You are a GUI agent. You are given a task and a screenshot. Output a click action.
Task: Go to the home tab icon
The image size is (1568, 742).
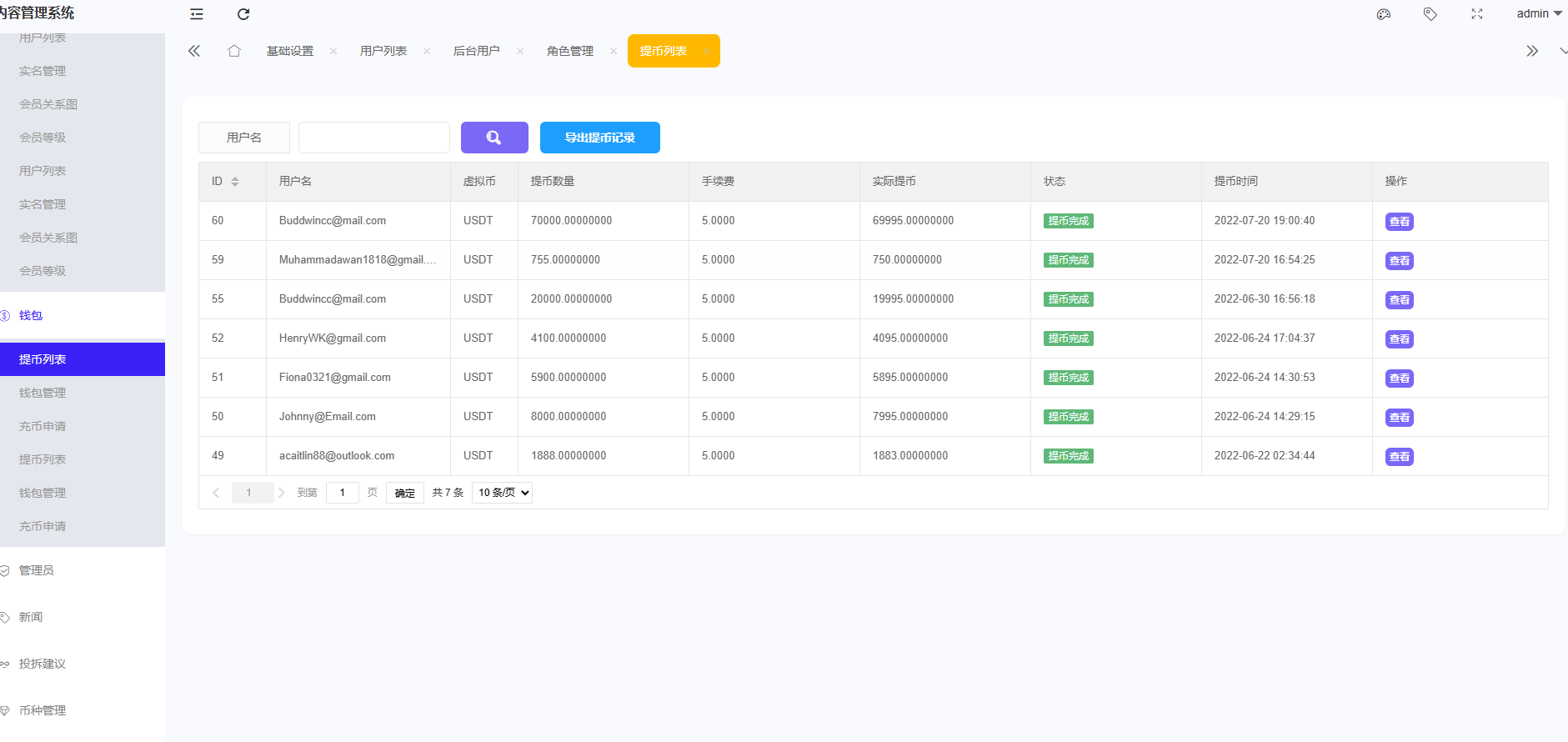[234, 51]
